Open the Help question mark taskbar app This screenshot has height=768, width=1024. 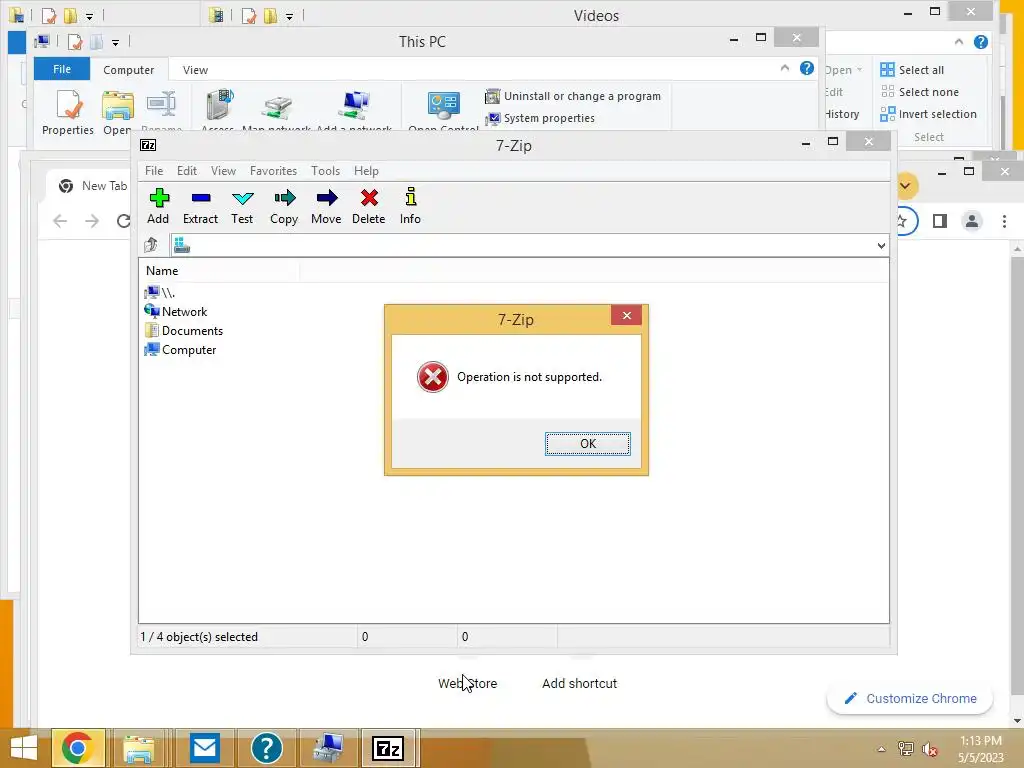(x=266, y=748)
